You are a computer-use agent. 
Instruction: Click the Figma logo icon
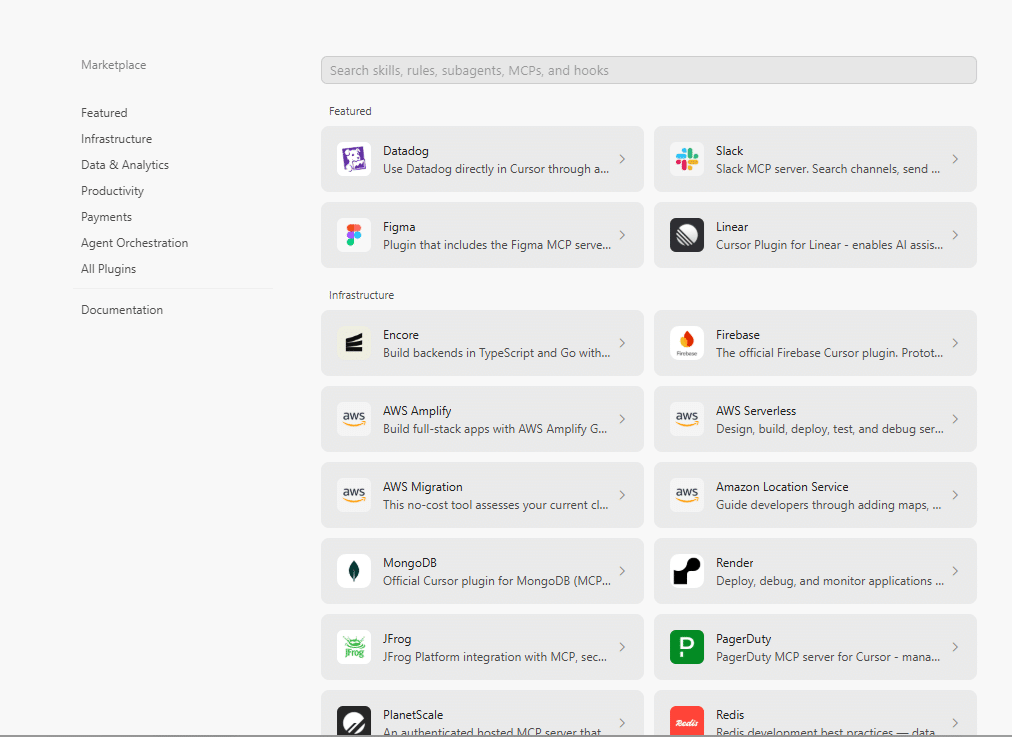(354, 235)
